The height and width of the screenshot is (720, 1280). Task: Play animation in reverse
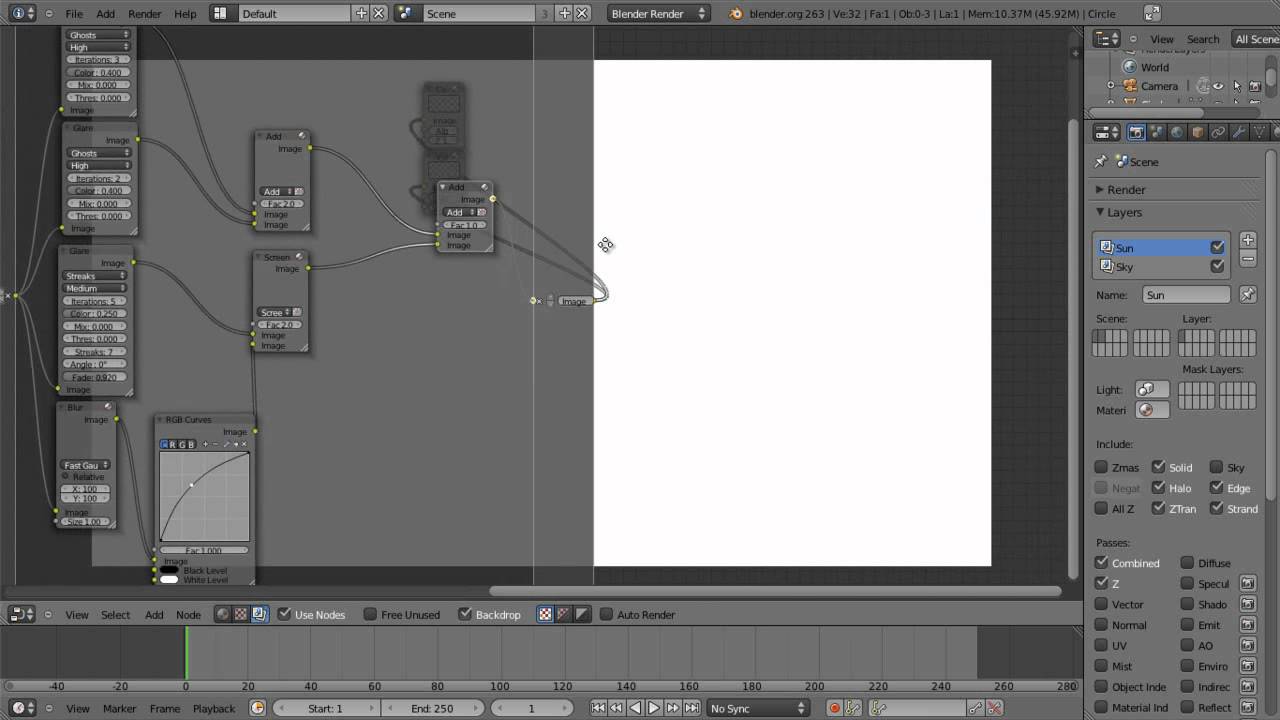point(635,708)
